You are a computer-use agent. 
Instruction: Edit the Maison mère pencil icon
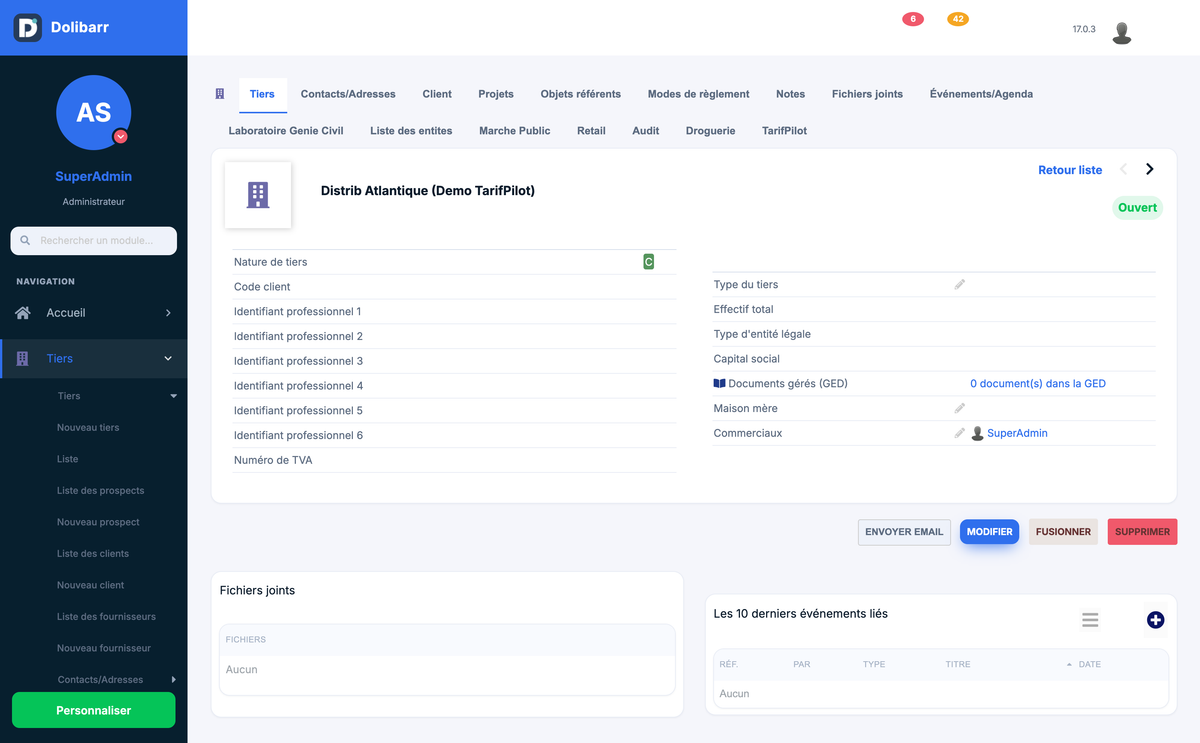(x=960, y=408)
